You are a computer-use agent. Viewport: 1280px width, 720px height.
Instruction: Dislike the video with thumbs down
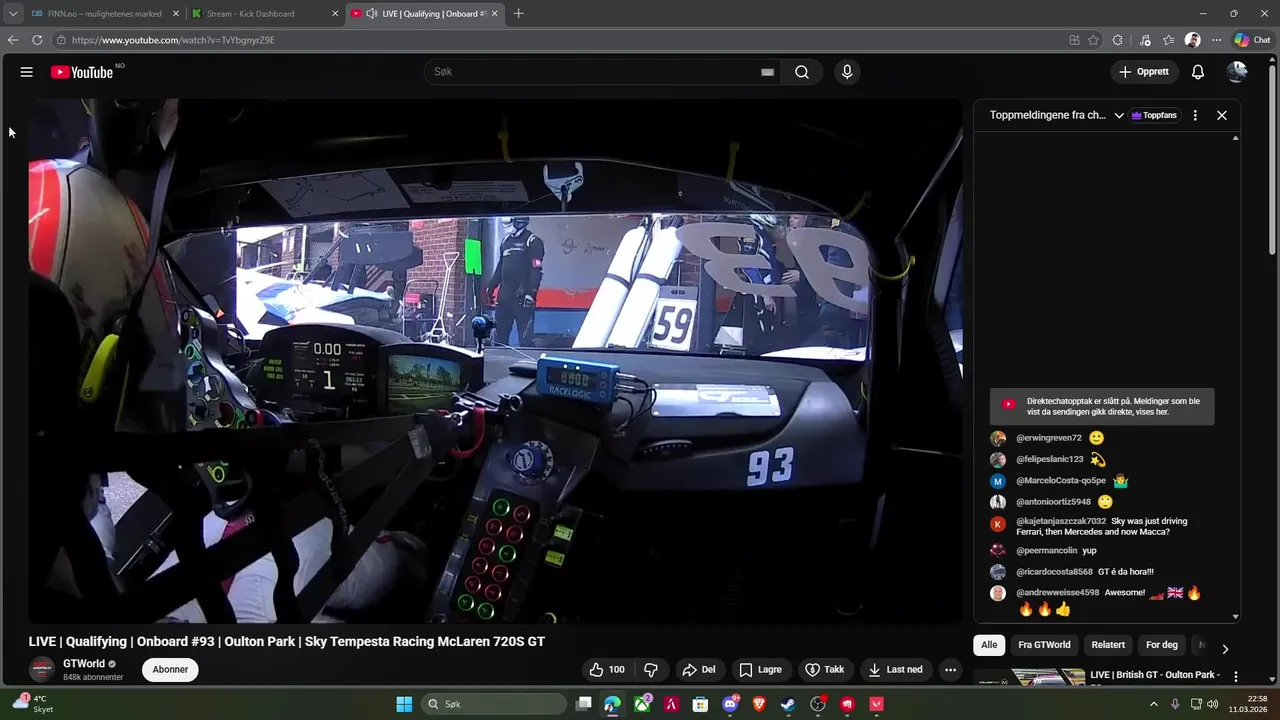pyautogui.click(x=651, y=670)
